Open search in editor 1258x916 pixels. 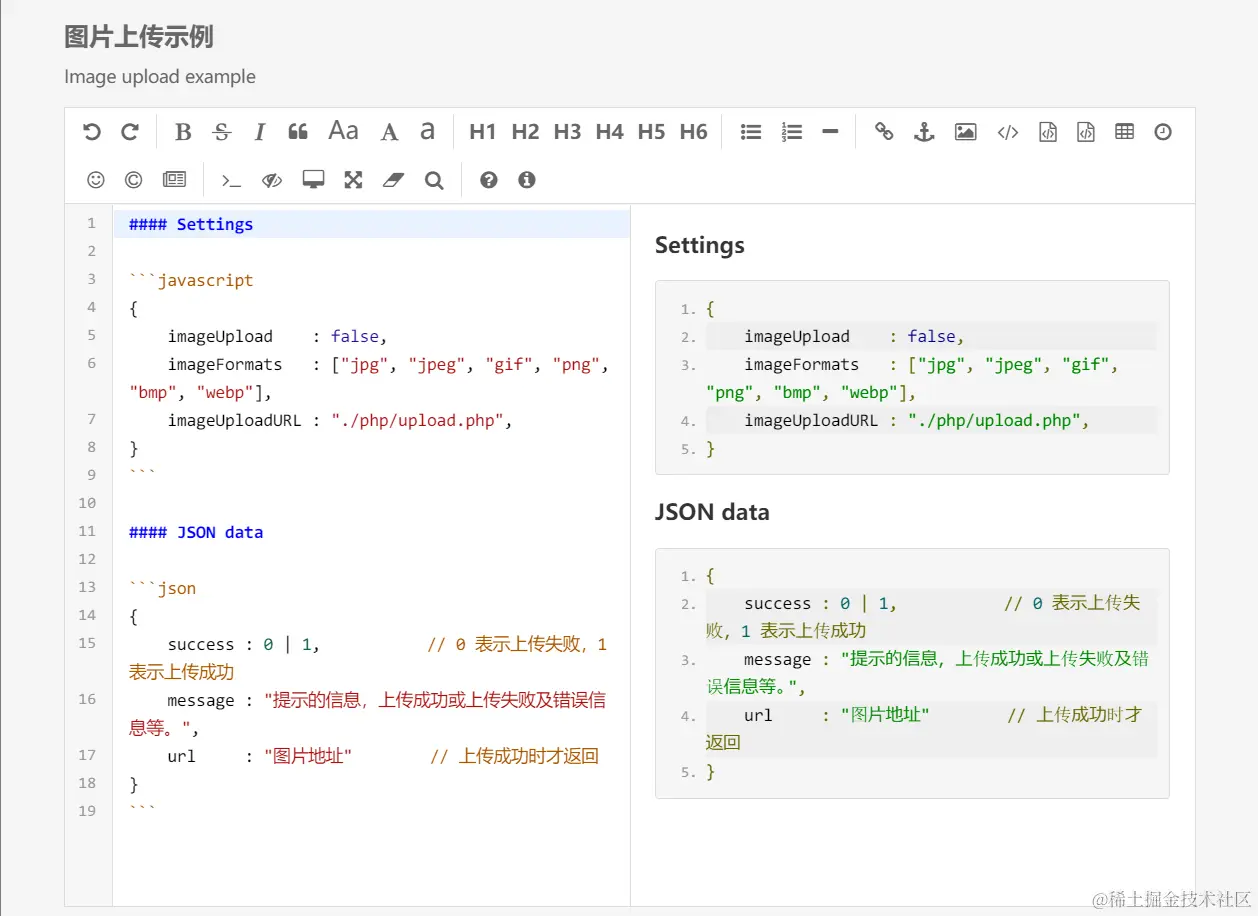click(434, 180)
